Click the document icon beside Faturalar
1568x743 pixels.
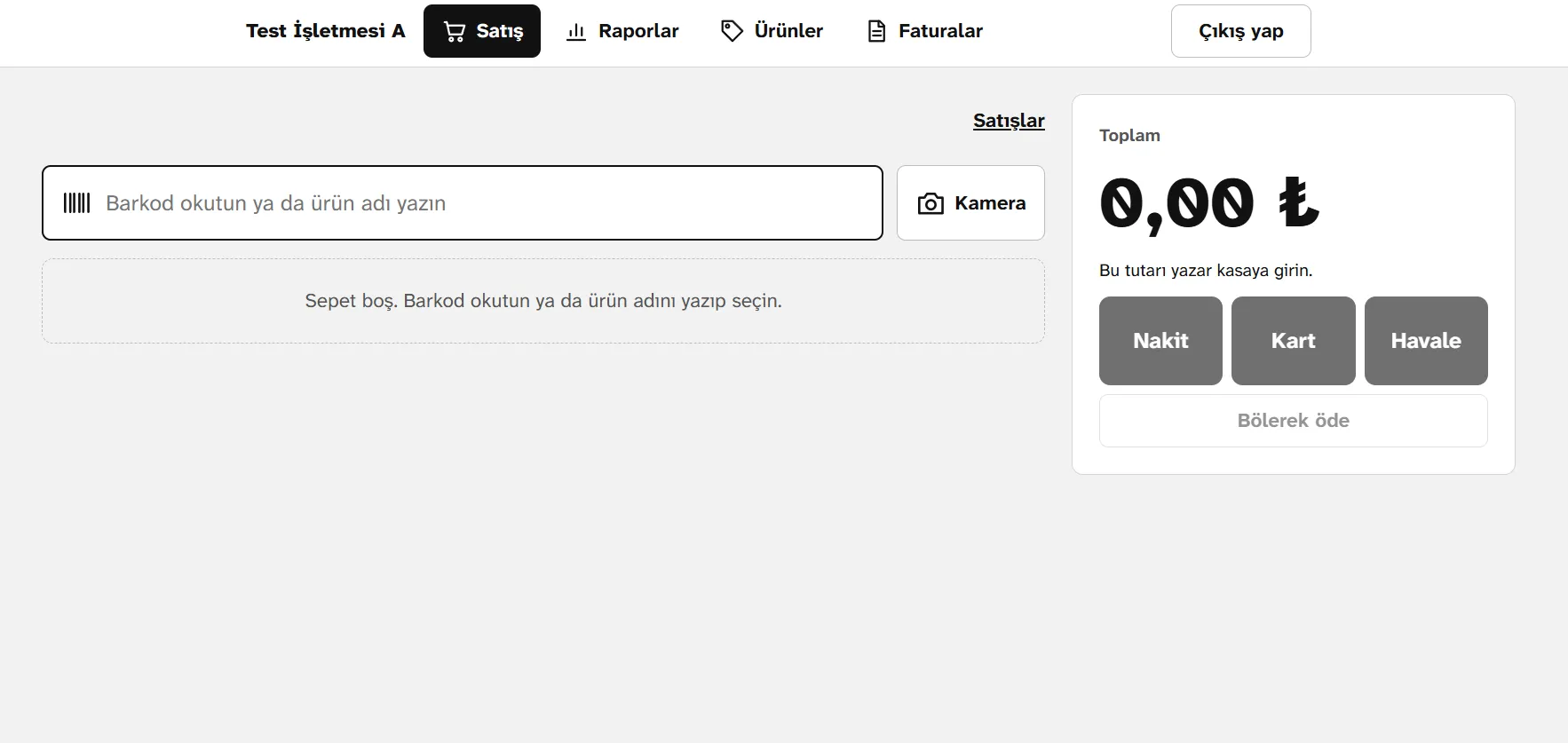876,31
